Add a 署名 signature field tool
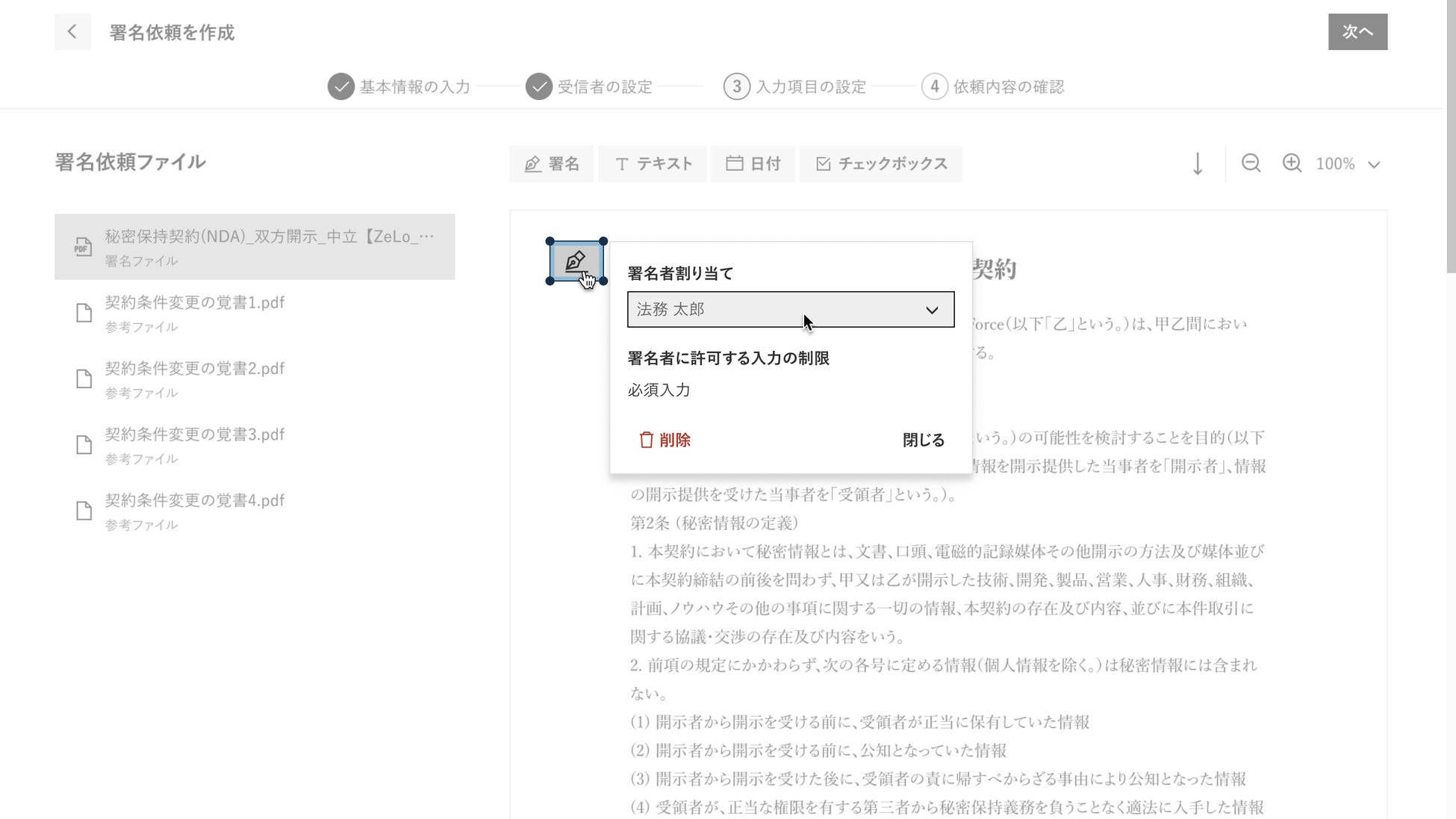Image resolution: width=1456 pixels, height=819 pixels. pyautogui.click(x=552, y=164)
